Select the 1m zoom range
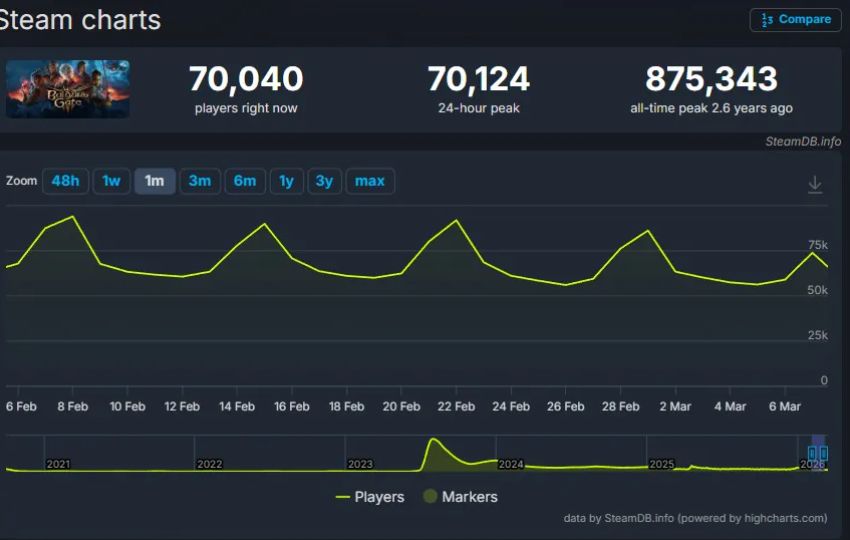The width and height of the screenshot is (850, 540). [x=154, y=181]
